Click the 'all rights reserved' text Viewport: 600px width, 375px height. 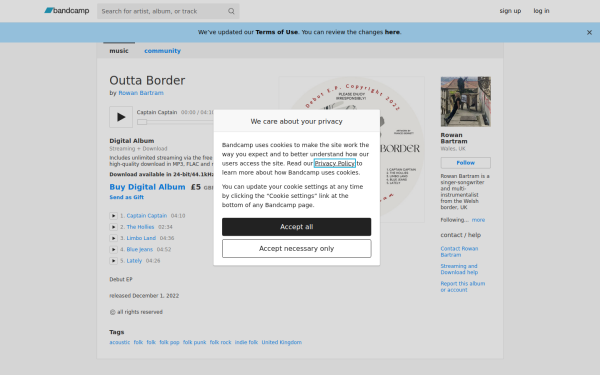click(x=140, y=312)
